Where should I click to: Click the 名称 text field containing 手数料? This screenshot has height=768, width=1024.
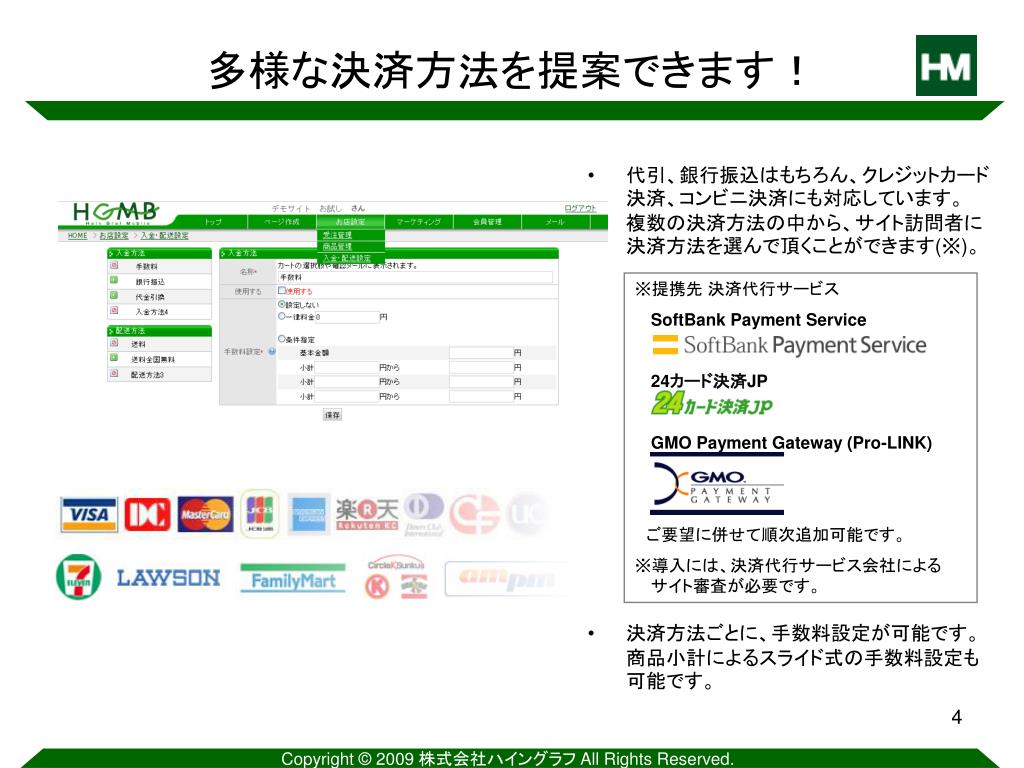415,278
